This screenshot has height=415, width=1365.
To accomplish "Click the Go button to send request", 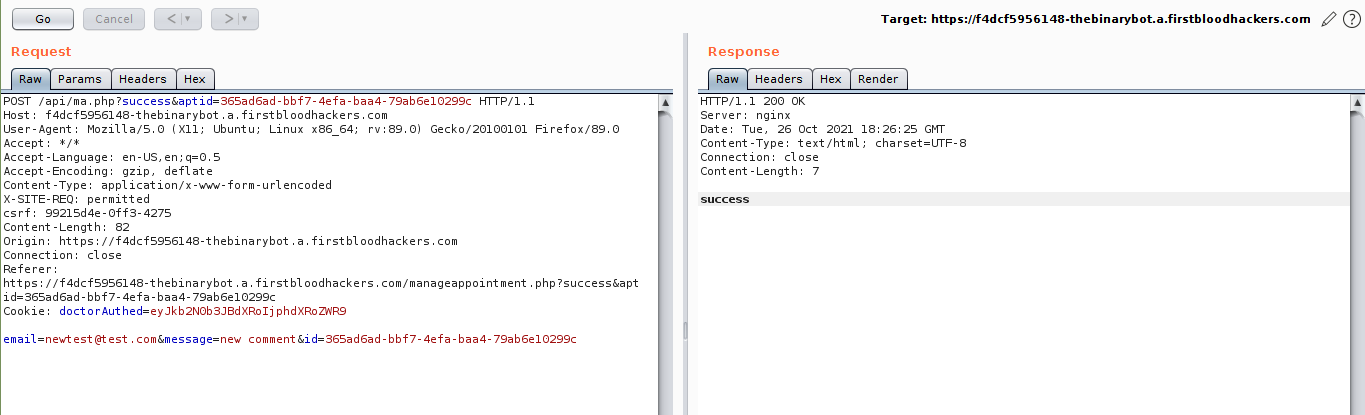I will [x=43, y=19].
